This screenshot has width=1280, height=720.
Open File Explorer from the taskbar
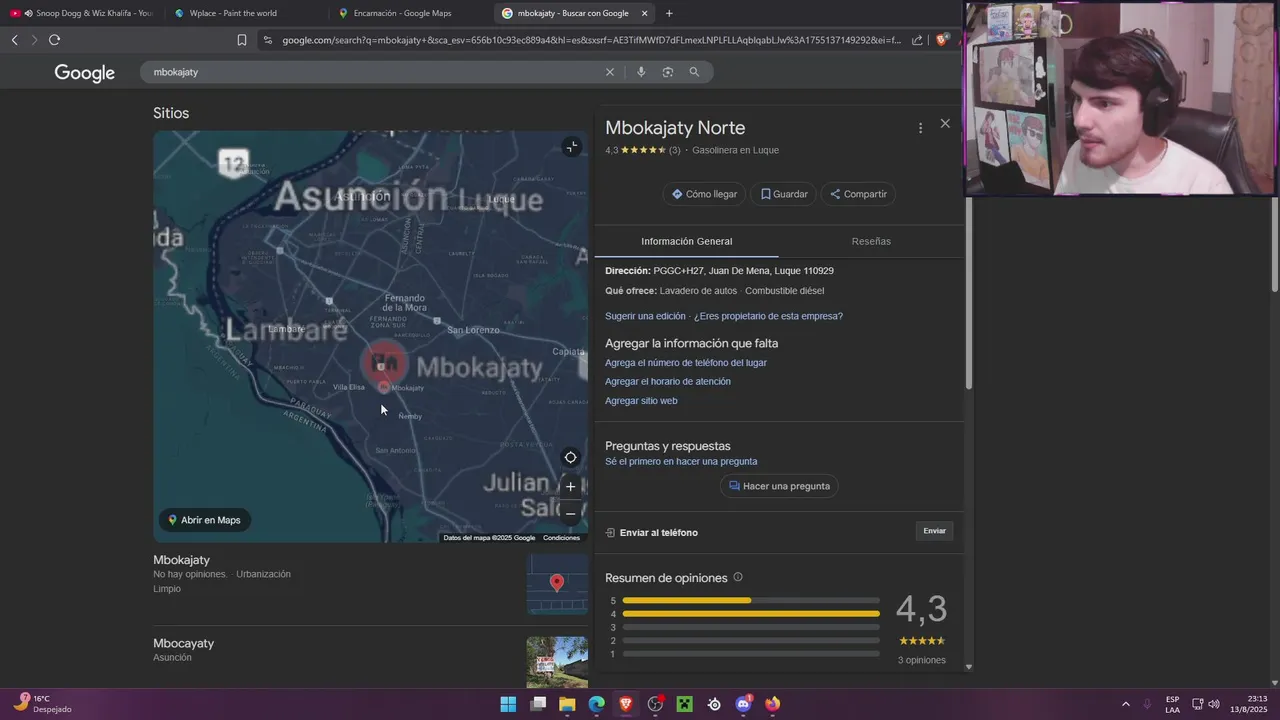[x=567, y=704]
